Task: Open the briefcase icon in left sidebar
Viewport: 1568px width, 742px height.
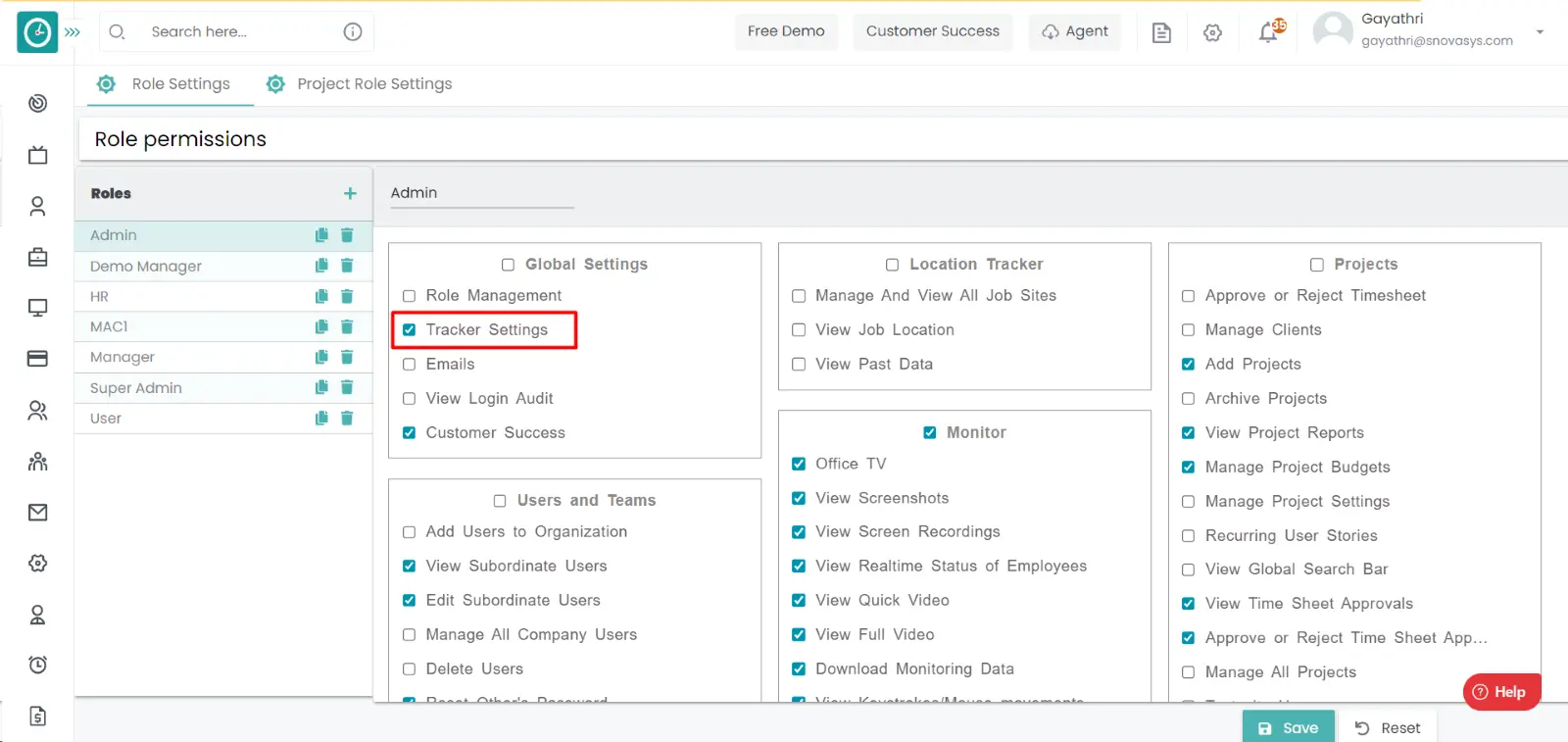Action: (x=37, y=258)
